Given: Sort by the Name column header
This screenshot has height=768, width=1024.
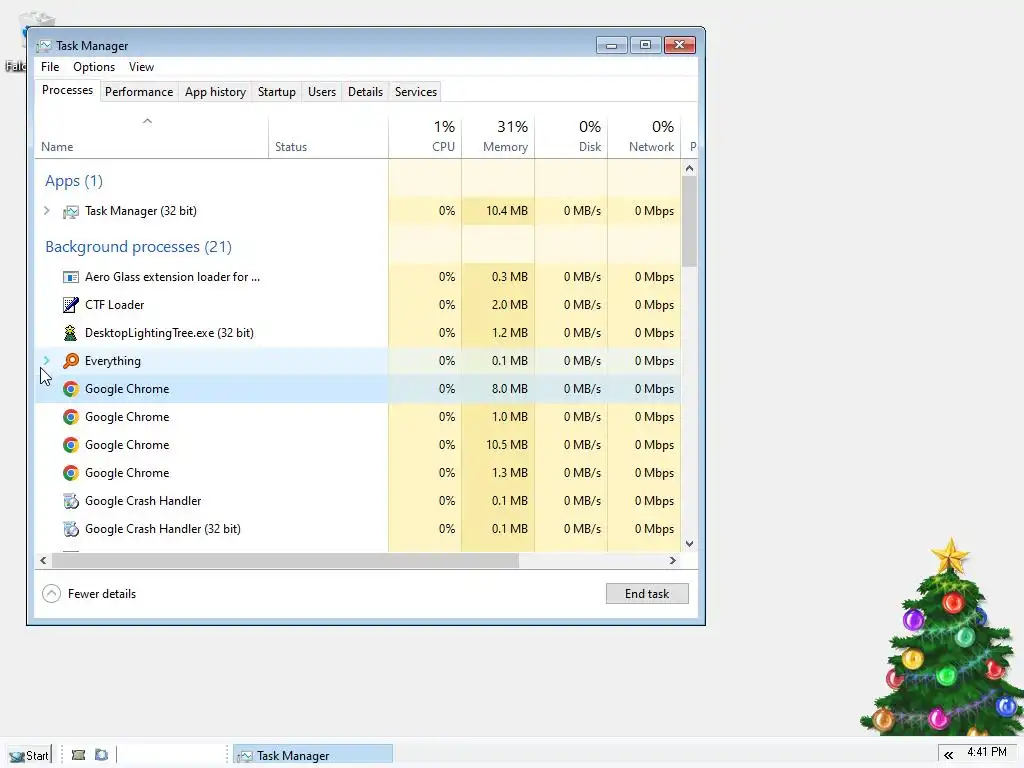Looking at the screenshot, I should 151,137.
